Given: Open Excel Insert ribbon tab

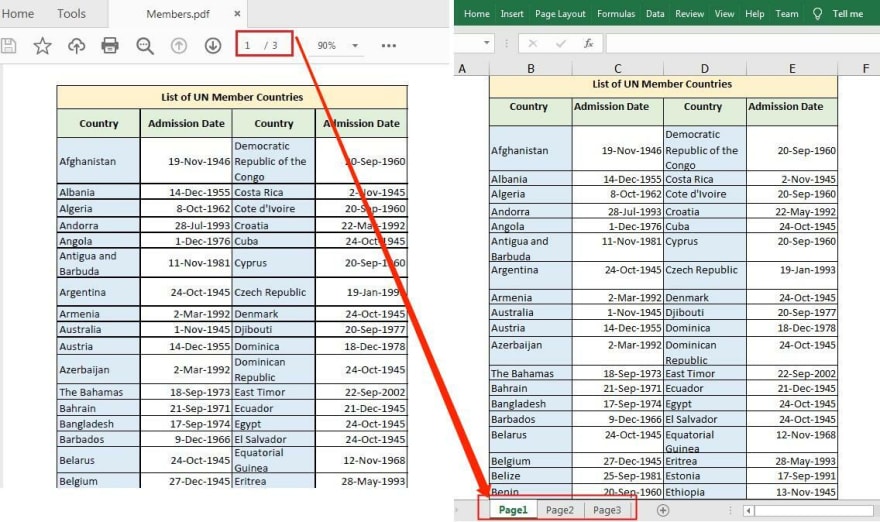Looking at the screenshot, I should [x=512, y=13].
